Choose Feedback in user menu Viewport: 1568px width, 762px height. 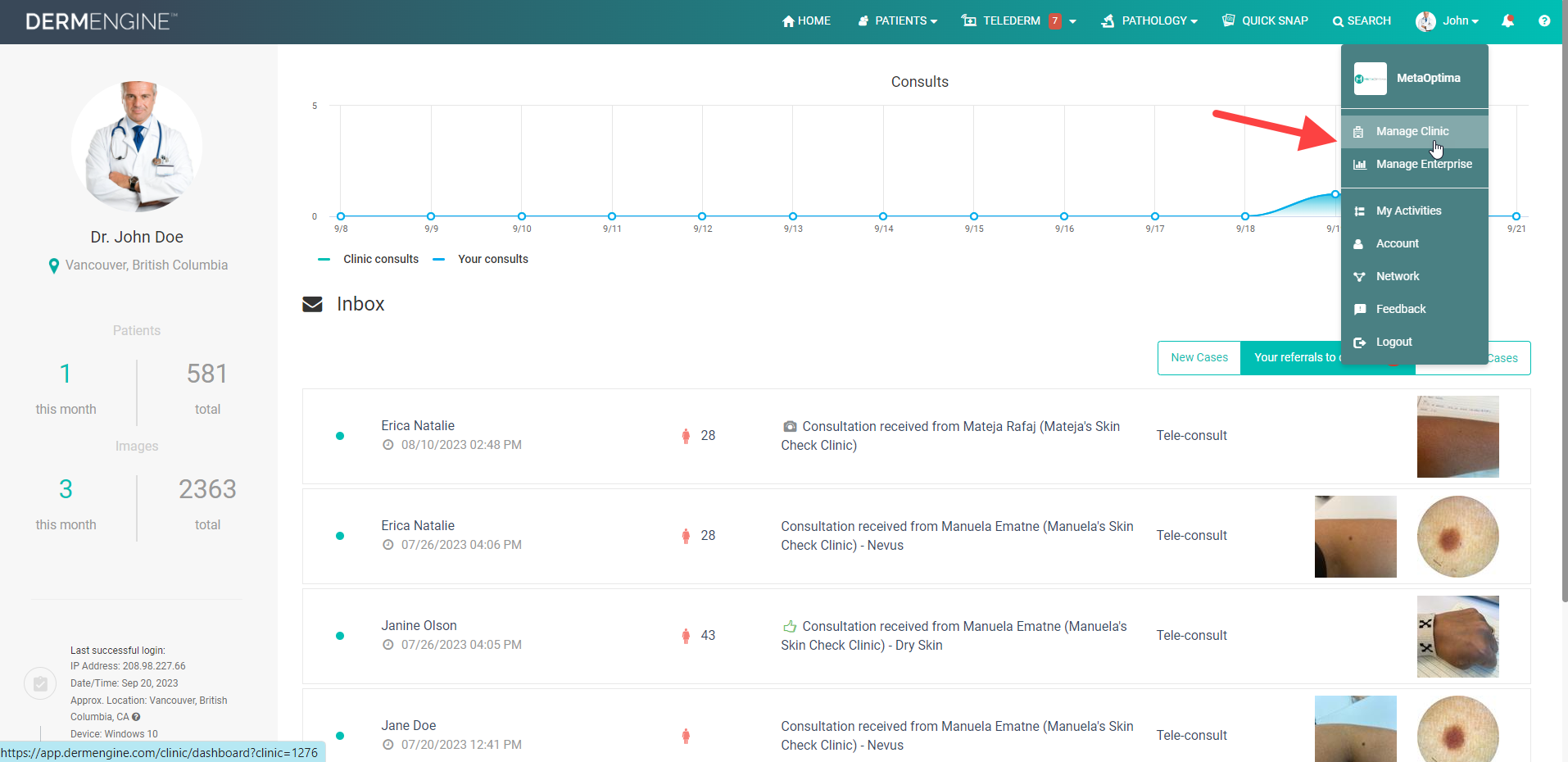pyautogui.click(x=1415, y=310)
